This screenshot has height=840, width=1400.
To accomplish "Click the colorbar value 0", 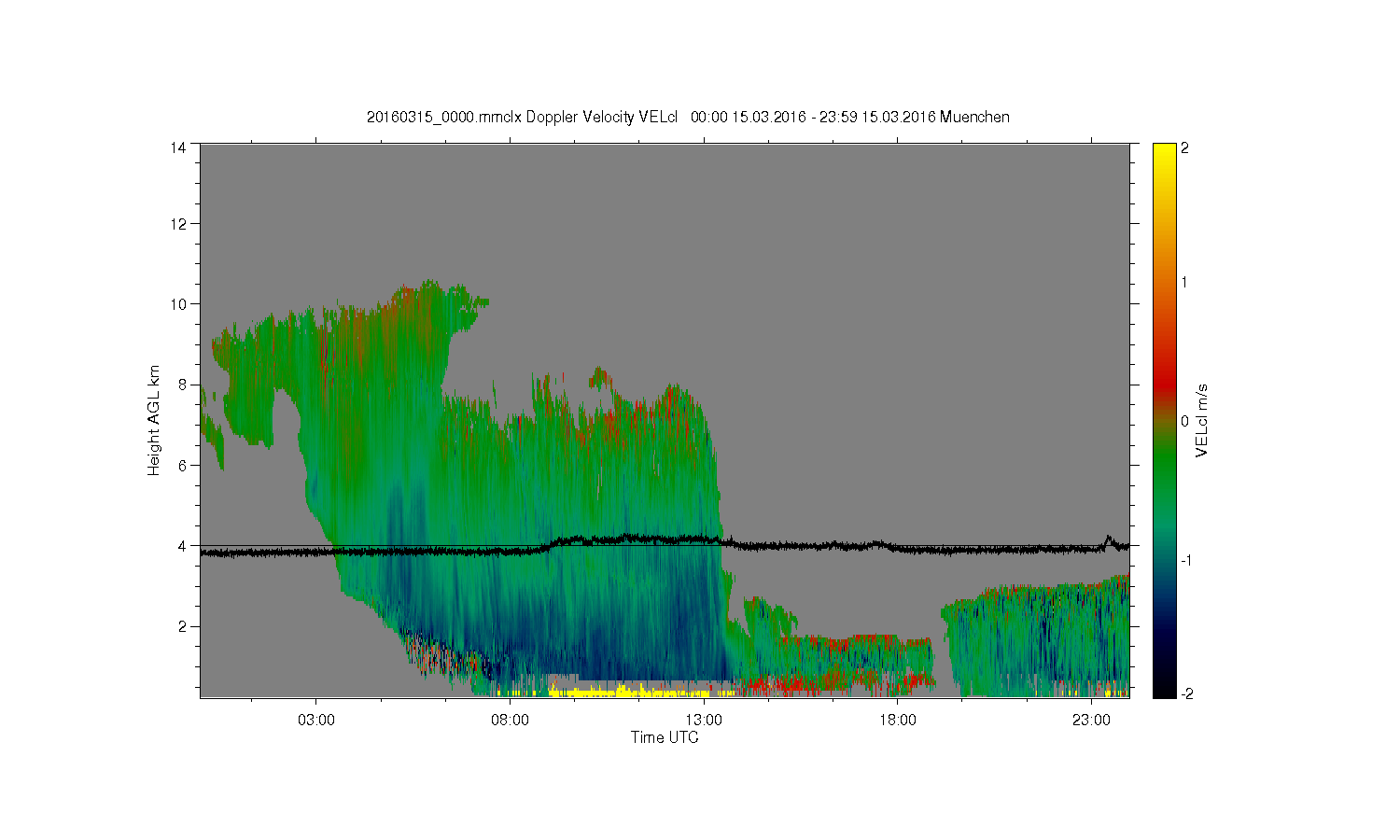I will pos(1185,421).
